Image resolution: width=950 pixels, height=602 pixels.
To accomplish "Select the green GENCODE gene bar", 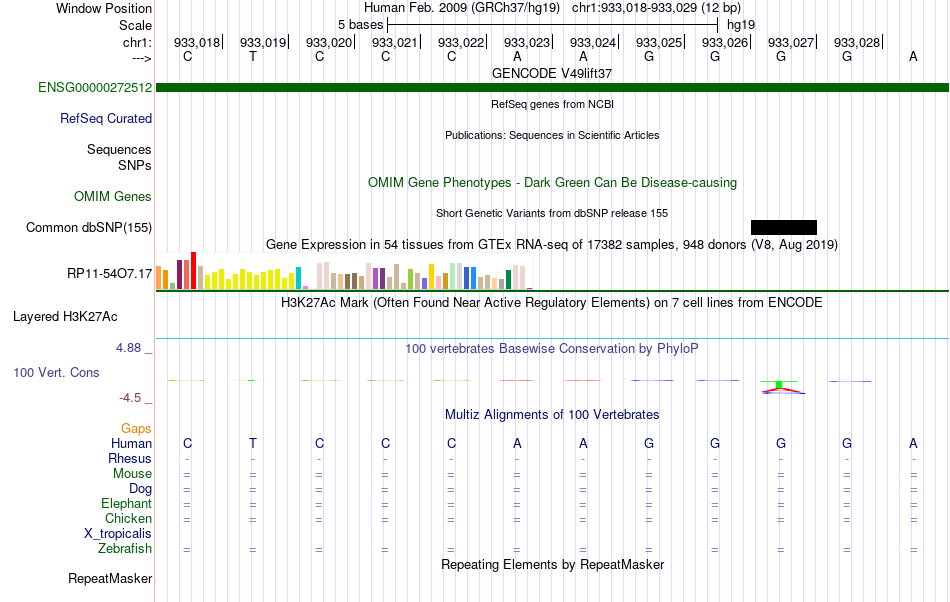I will point(553,88).
